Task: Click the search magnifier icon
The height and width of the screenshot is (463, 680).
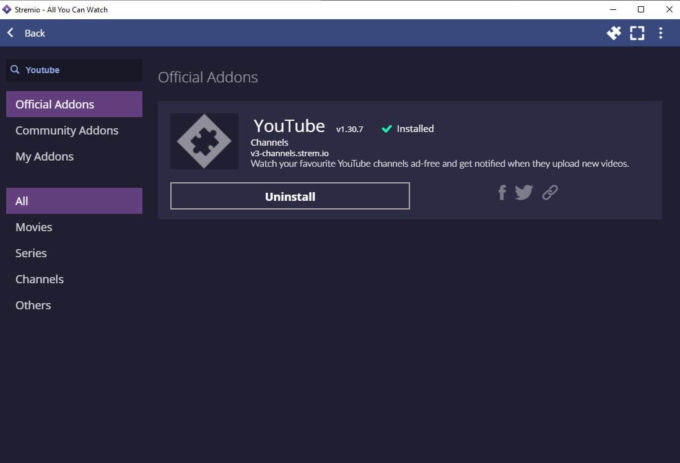Action: 15,70
